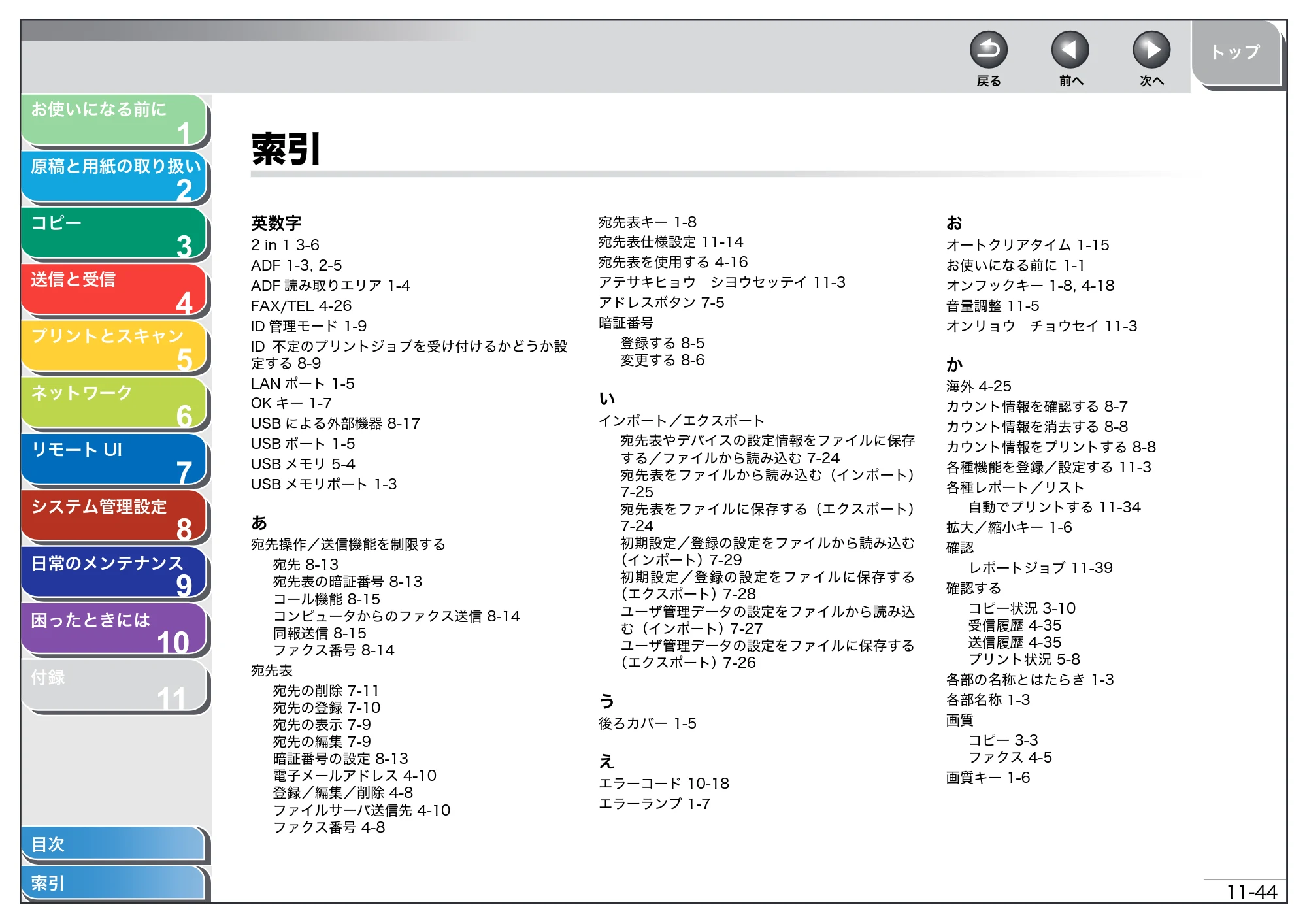This screenshot has width=1307, height=924.
Task: Open entry USB メモリ 5-4
Action: [303, 464]
